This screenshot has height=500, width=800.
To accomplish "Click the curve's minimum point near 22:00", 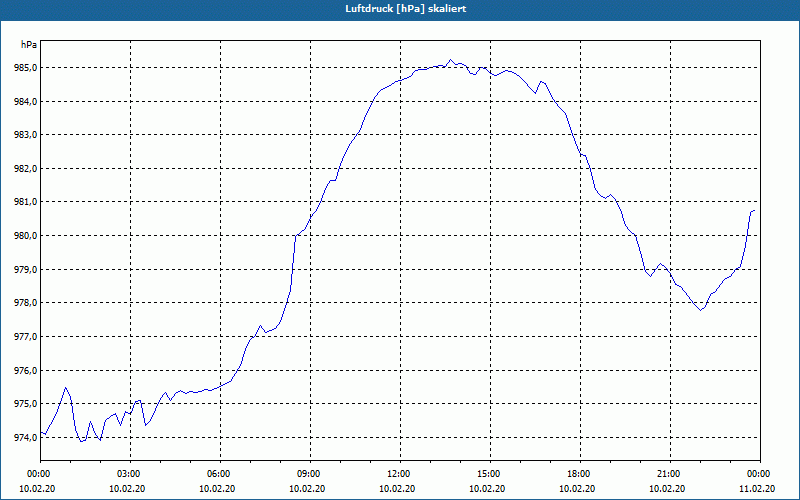I will [701, 310].
